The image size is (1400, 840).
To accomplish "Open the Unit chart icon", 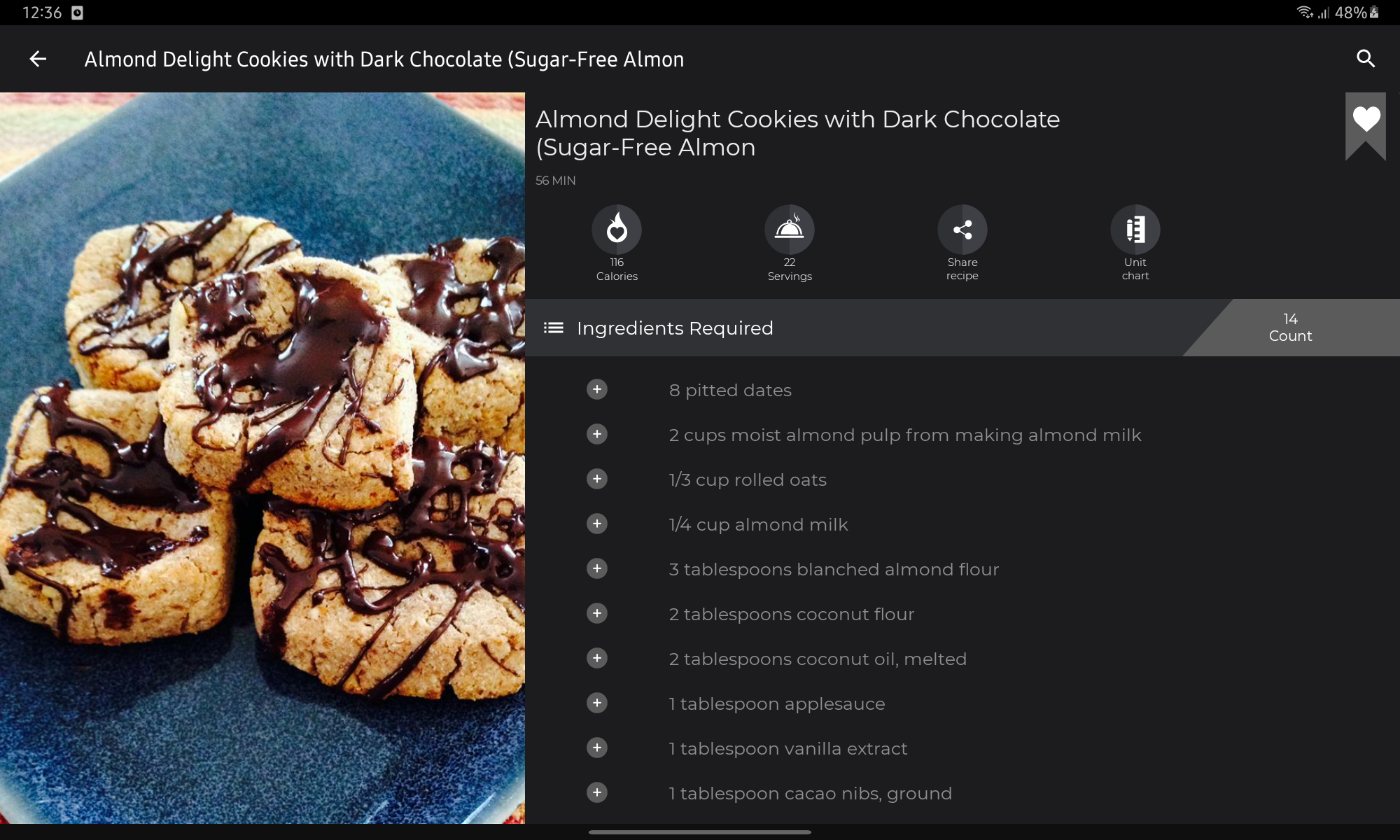I will pyautogui.click(x=1135, y=229).
